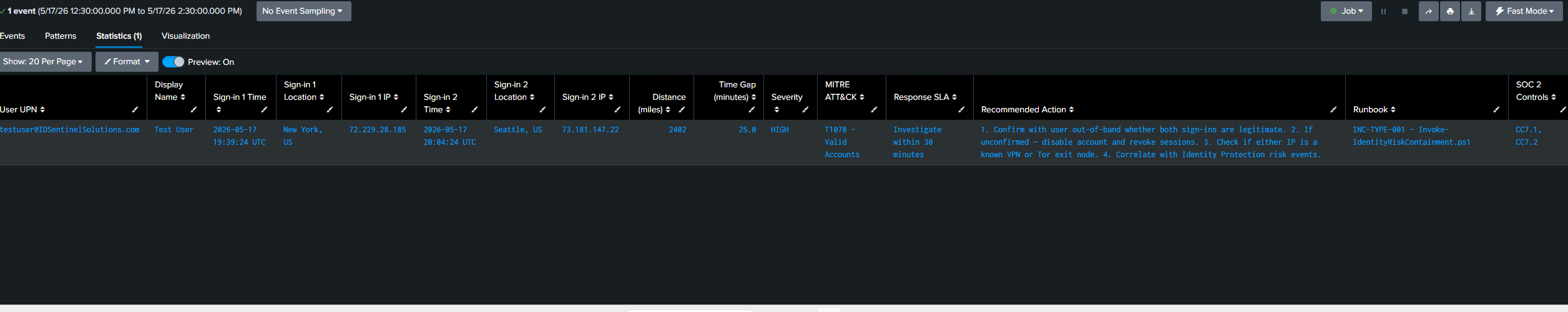Image resolution: width=1568 pixels, height=312 pixels.
Task: Open the Job dropdown menu
Action: [1346, 11]
